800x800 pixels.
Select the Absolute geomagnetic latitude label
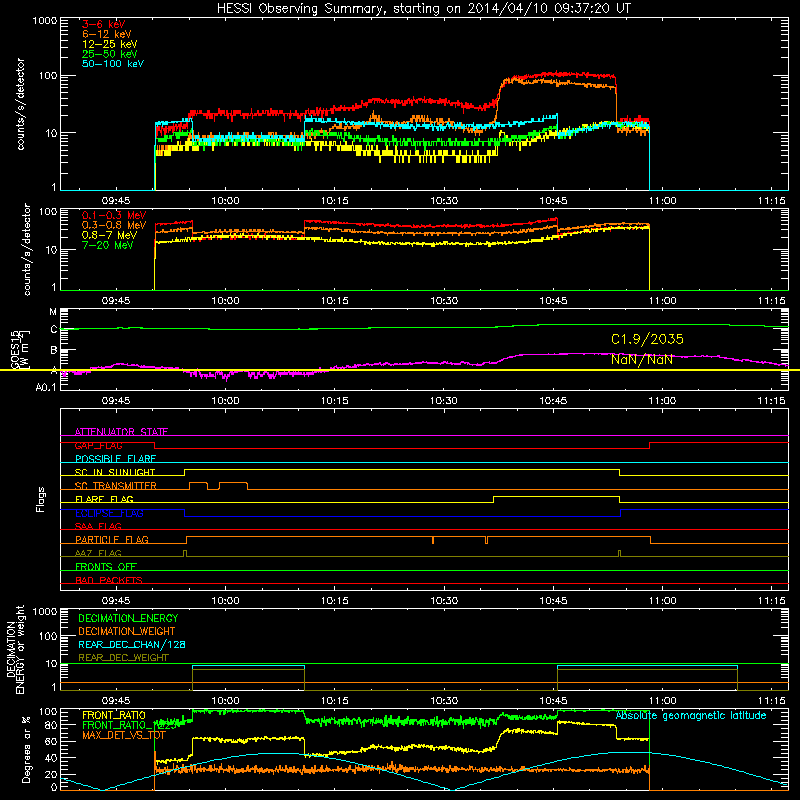691,715
